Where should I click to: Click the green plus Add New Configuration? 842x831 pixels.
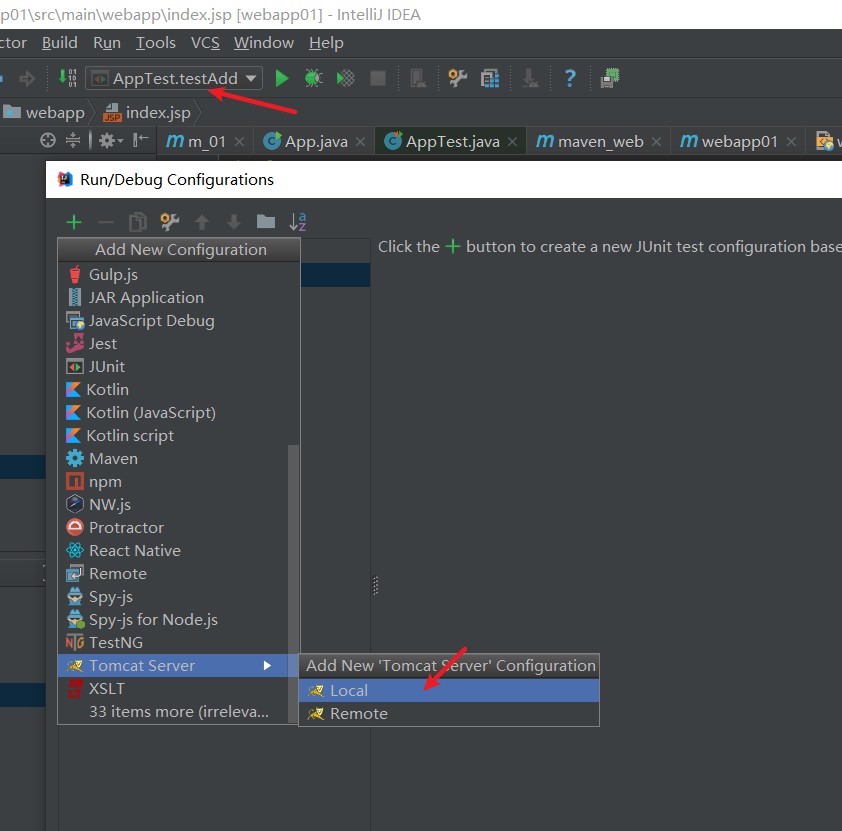(74, 222)
